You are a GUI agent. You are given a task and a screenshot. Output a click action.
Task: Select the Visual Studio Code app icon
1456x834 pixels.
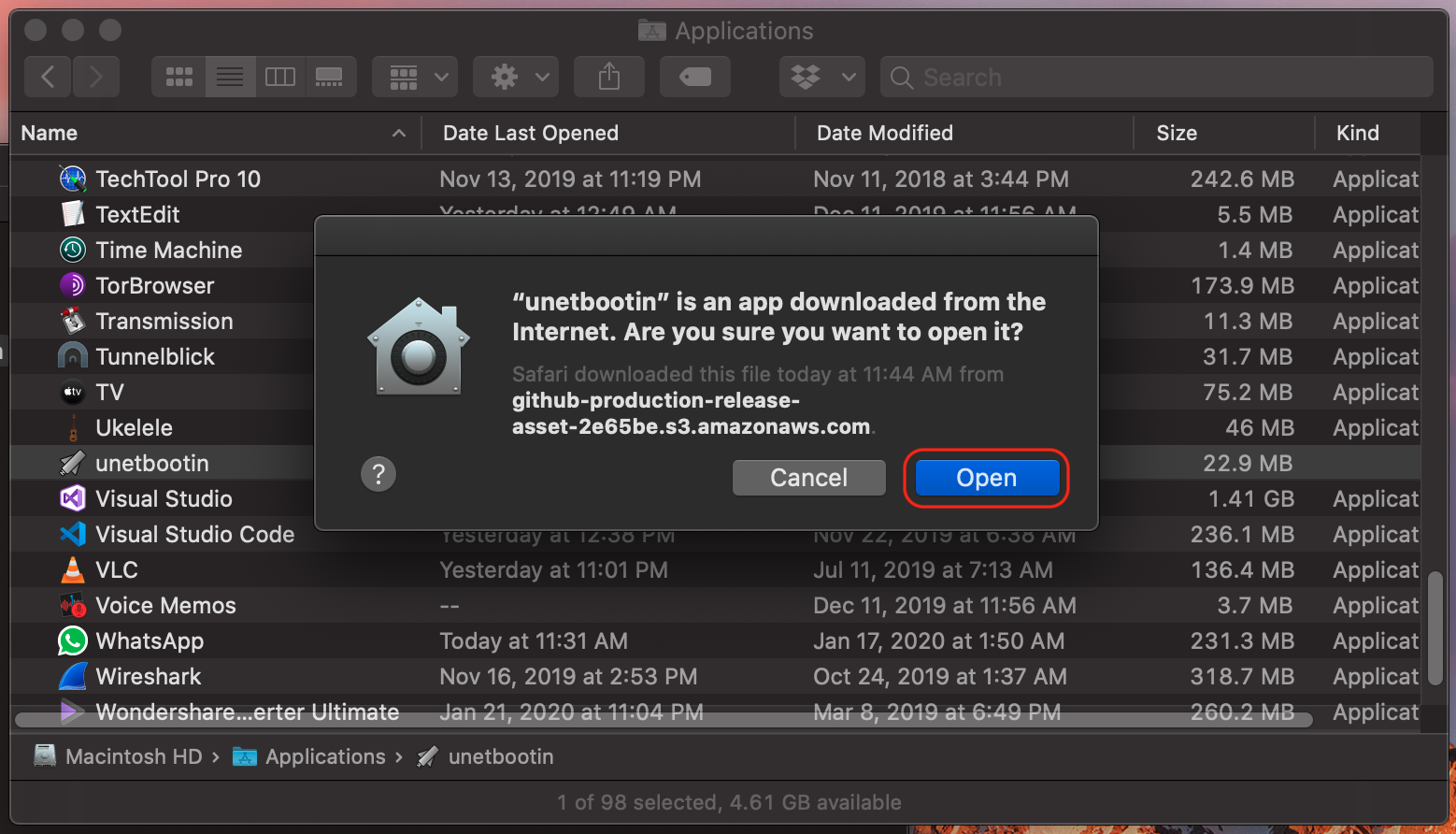[x=73, y=534]
